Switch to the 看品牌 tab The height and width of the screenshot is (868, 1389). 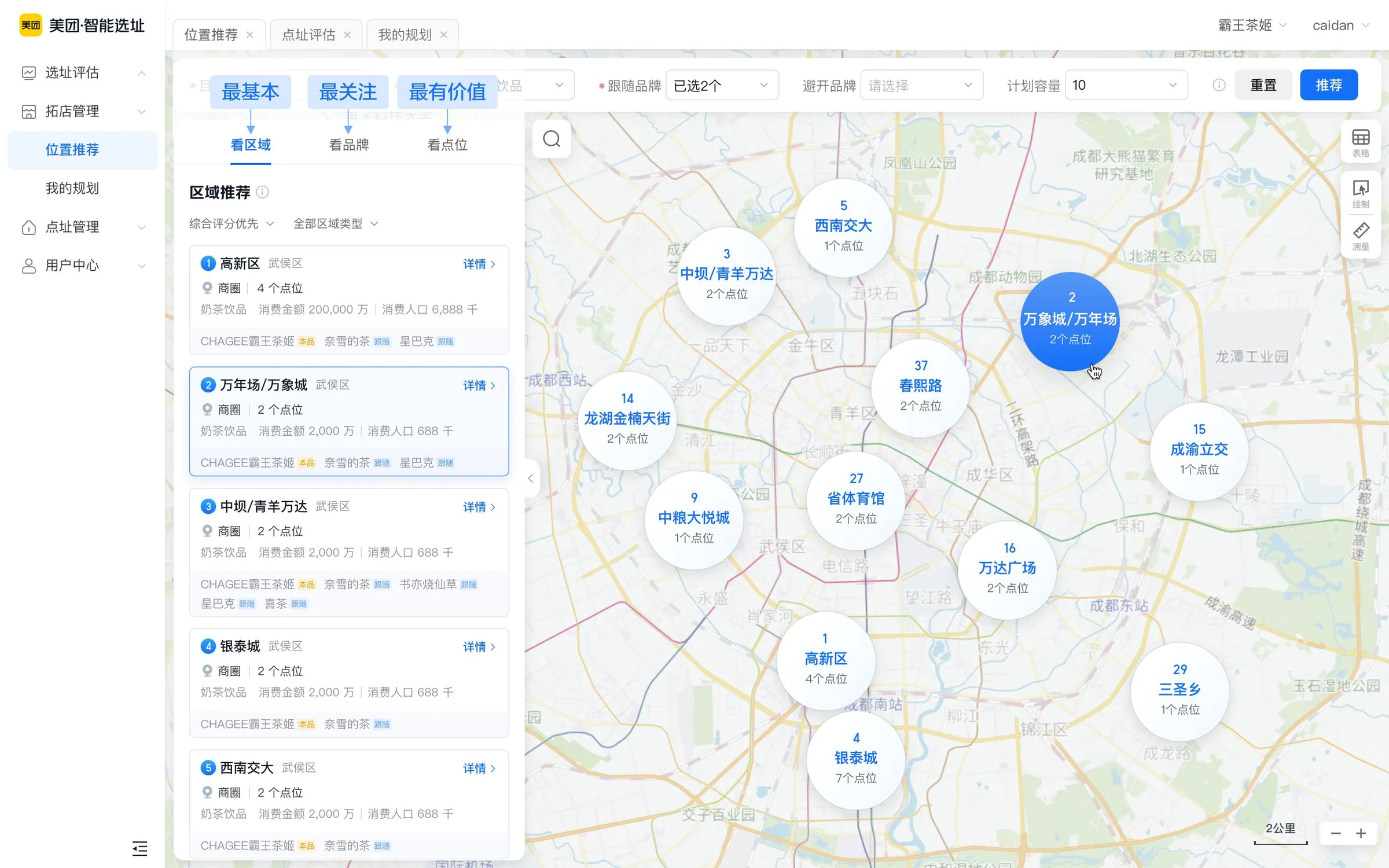(x=349, y=145)
